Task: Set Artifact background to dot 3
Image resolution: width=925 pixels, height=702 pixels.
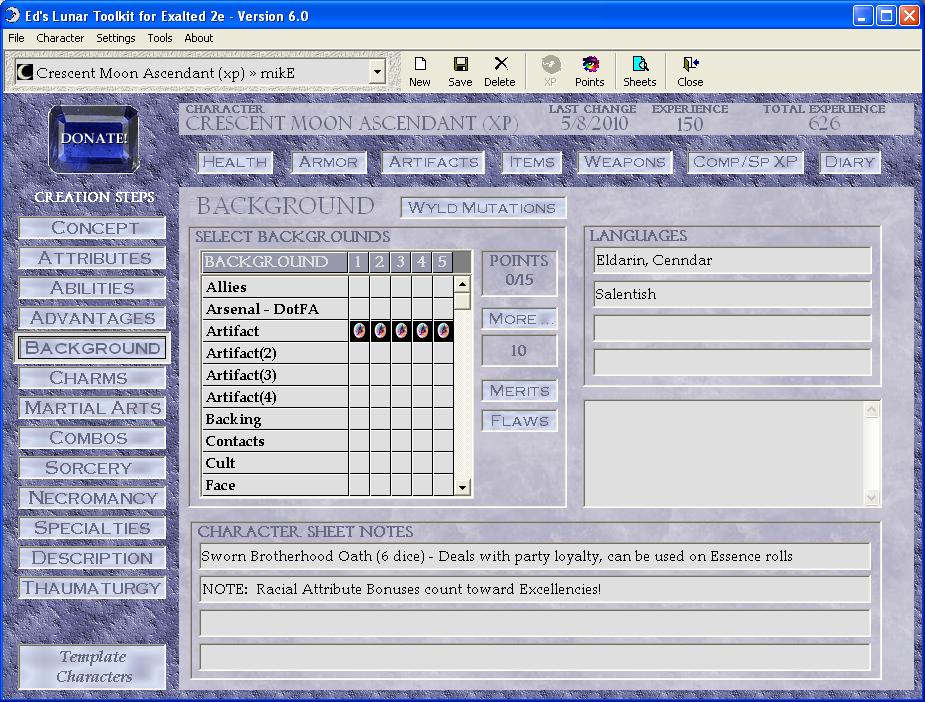Action: pyautogui.click(x=401, y=331)
